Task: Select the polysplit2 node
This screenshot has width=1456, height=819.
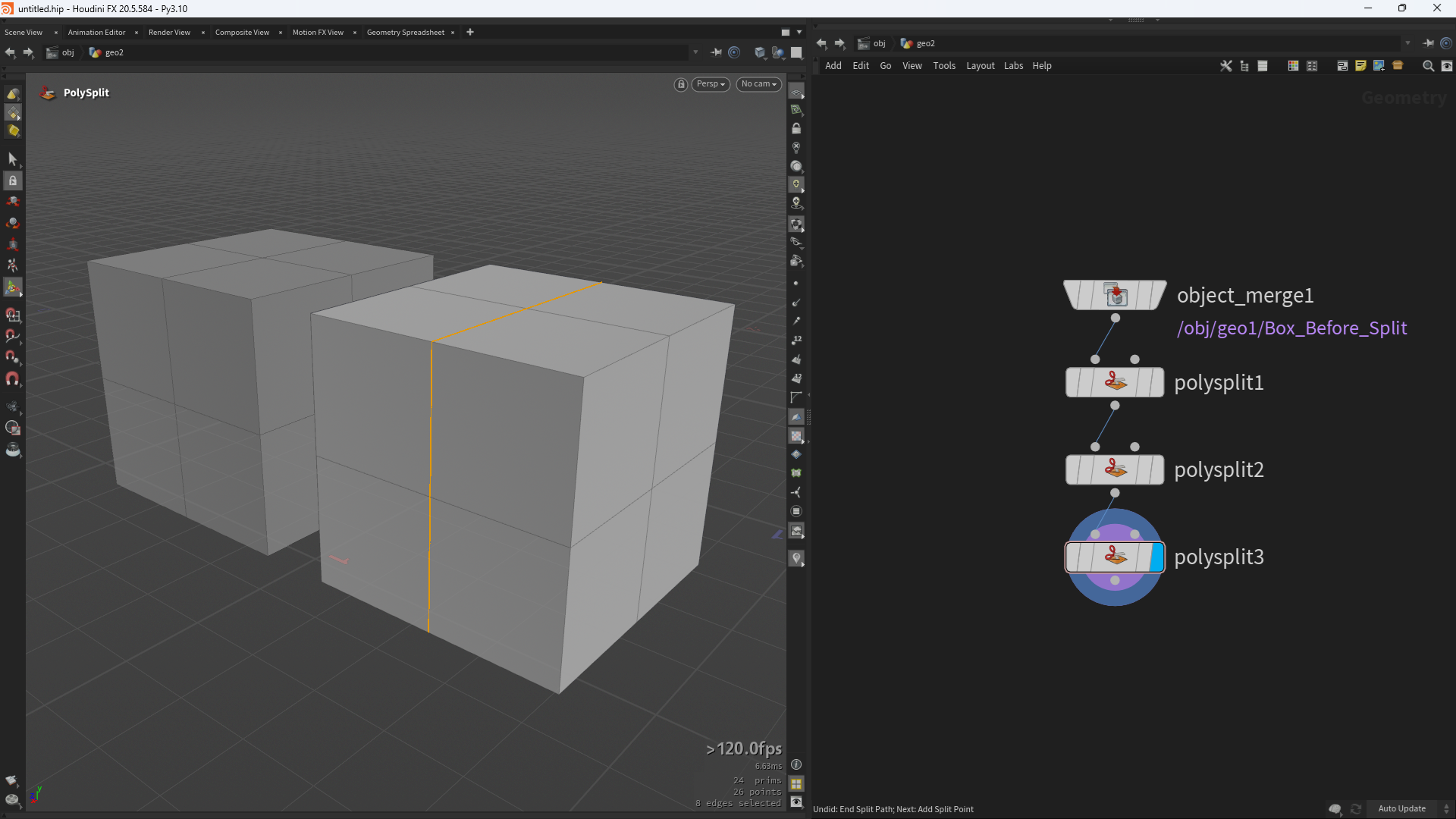Action: pos(1115,469)
